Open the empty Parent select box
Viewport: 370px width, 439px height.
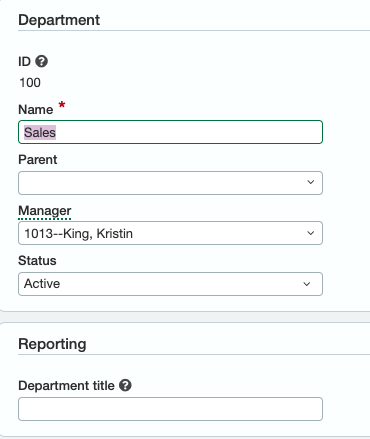(x=170, y=183)
